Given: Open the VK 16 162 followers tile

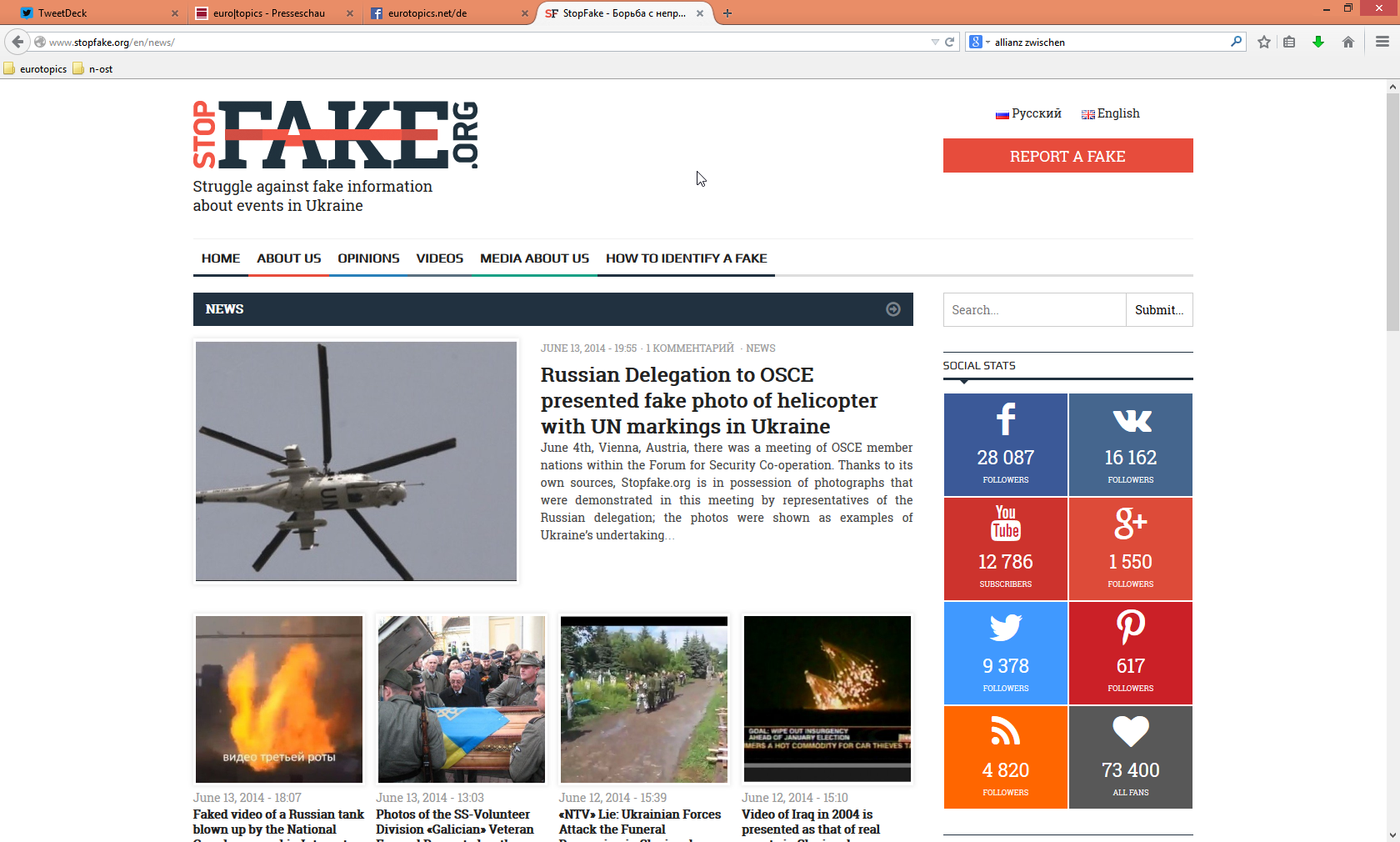Looking at the screenshot, I should [1131, 444].
